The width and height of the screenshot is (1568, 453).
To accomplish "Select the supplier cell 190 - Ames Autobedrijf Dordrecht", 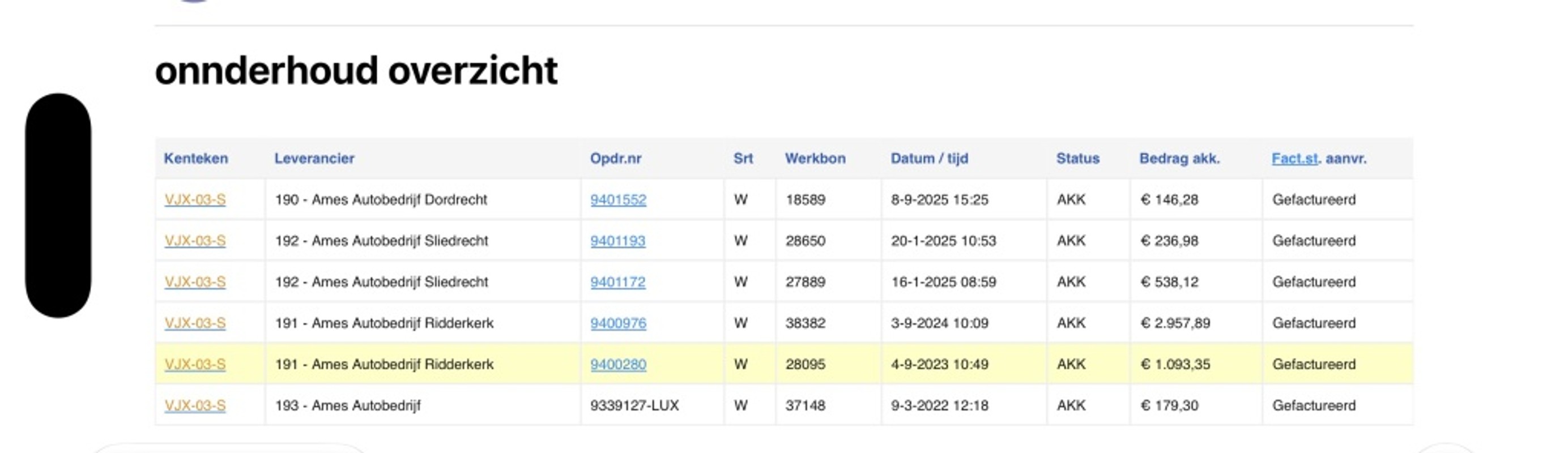I will (381, 199).
